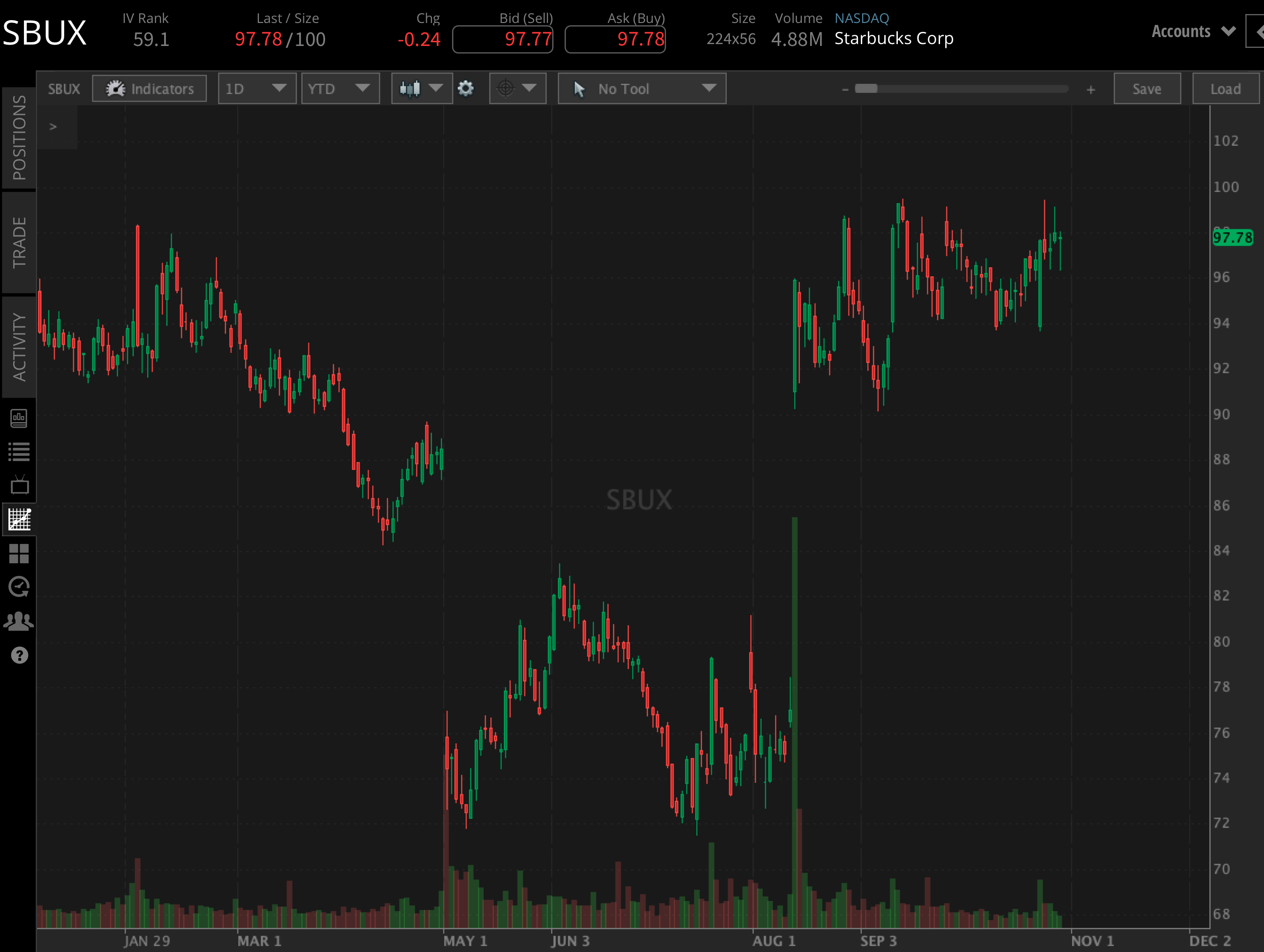
Task: Activate the cursor selection tool
Action: point(579,89)
